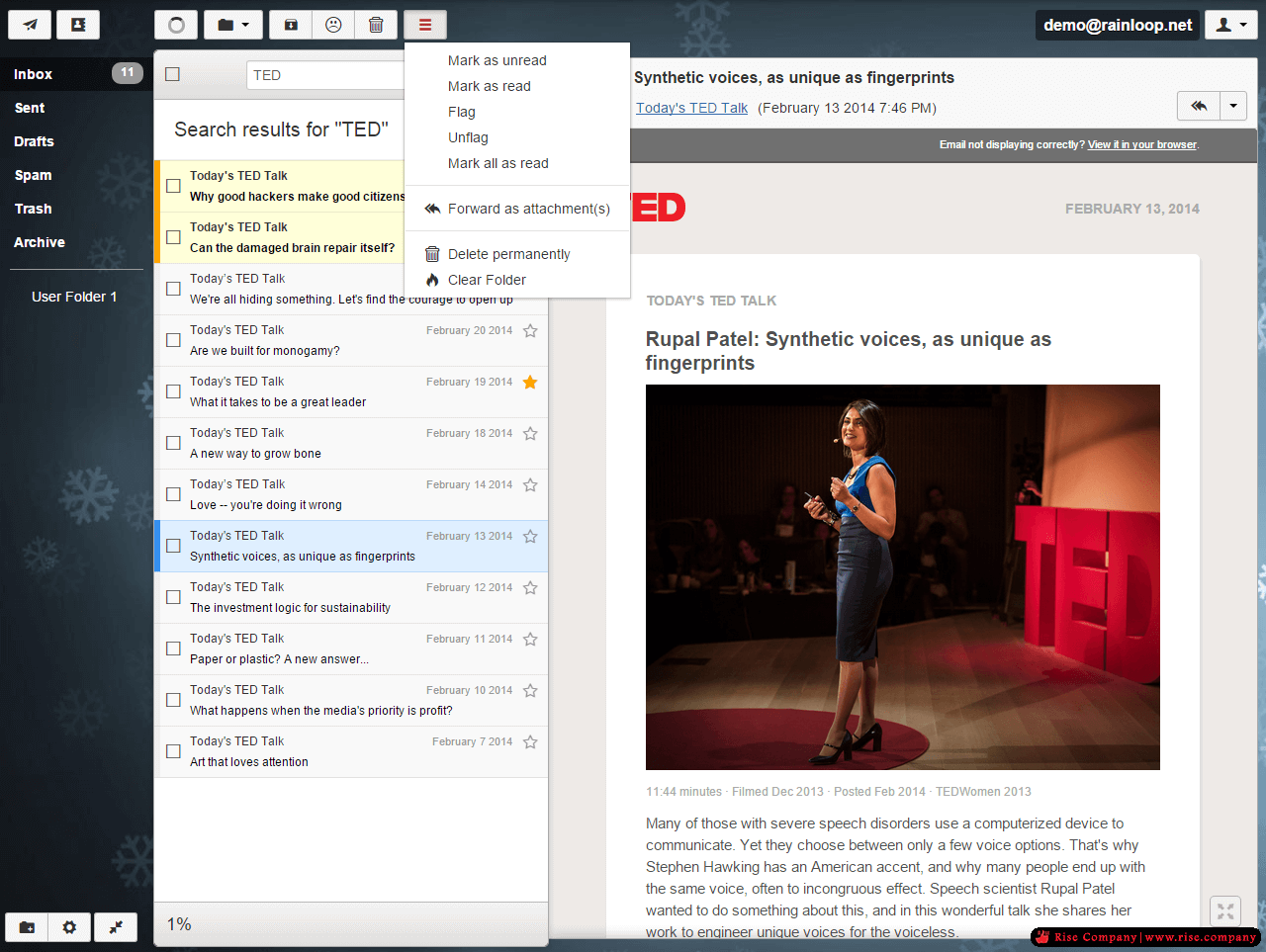Go to the Drafts folder
1266x952 pixels.
[76, 141]
